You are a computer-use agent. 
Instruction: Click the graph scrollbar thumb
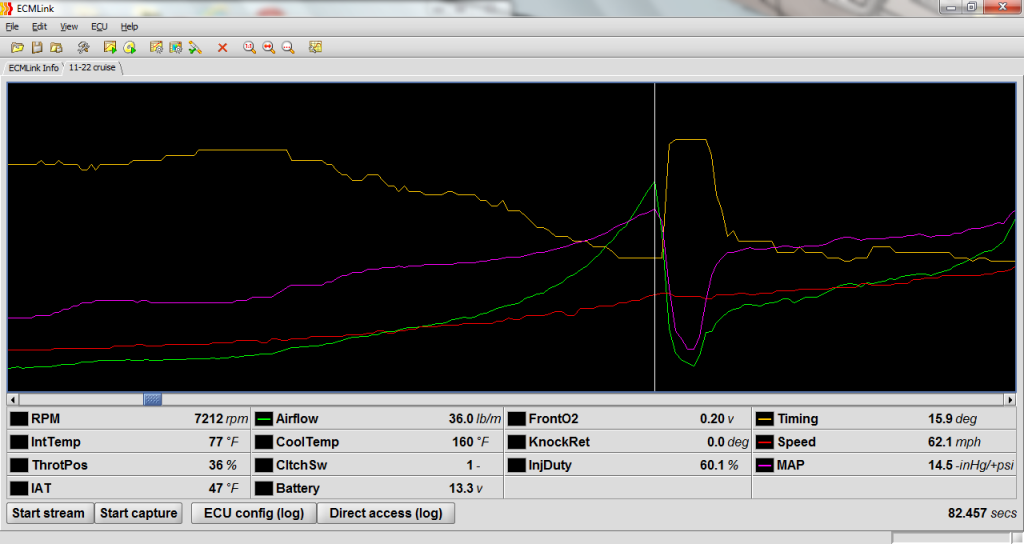click(x=153, y=399)
